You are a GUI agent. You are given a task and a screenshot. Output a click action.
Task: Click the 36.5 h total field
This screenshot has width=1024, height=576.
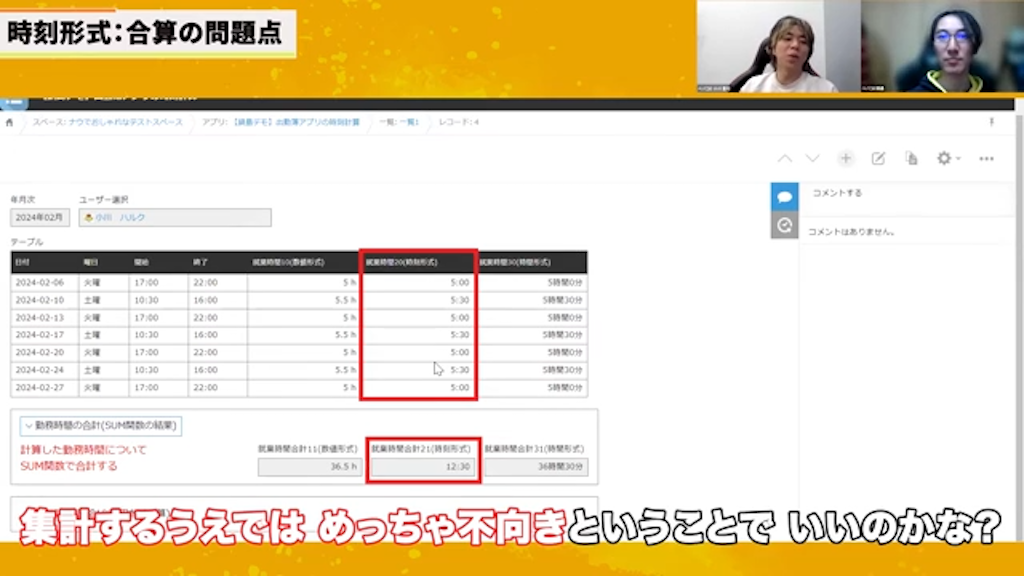click(x=308, y=467)
